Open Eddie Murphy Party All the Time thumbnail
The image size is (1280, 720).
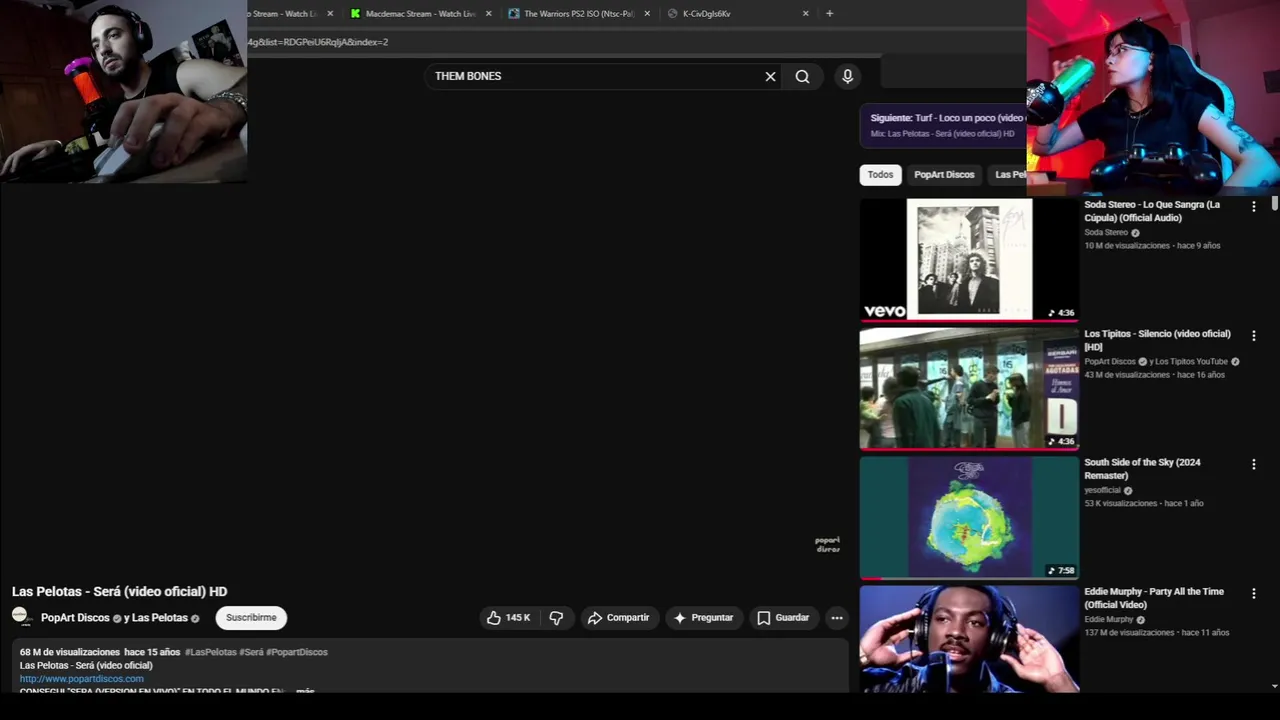click(969, 638)
